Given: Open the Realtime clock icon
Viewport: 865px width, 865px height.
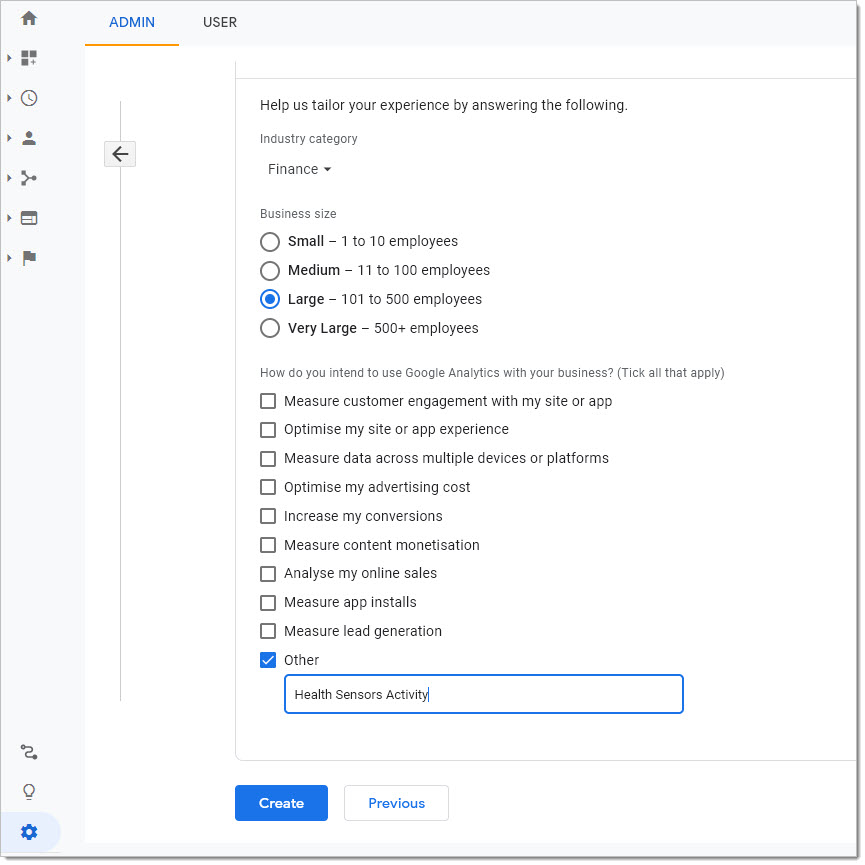Looking at the screenshot, I should [29, 98].
